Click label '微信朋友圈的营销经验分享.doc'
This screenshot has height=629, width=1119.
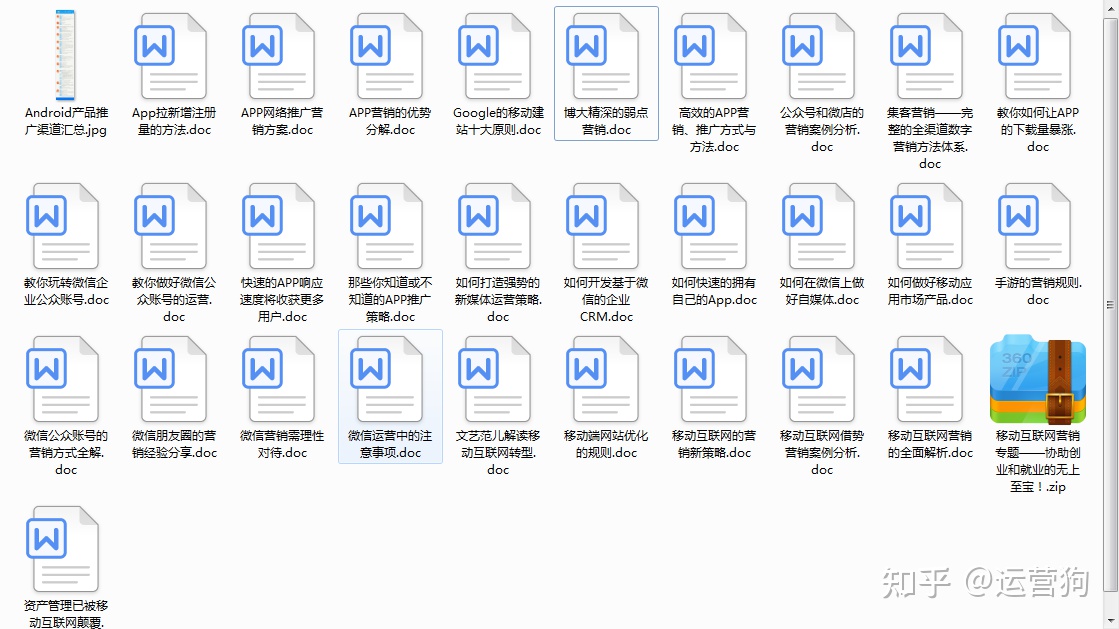(x=174, y=444)
